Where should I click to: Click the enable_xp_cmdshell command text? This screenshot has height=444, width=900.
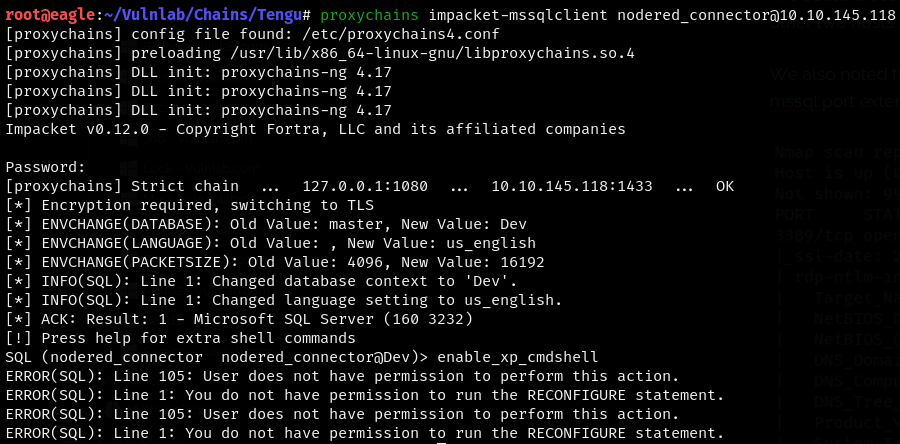[518, 357]
